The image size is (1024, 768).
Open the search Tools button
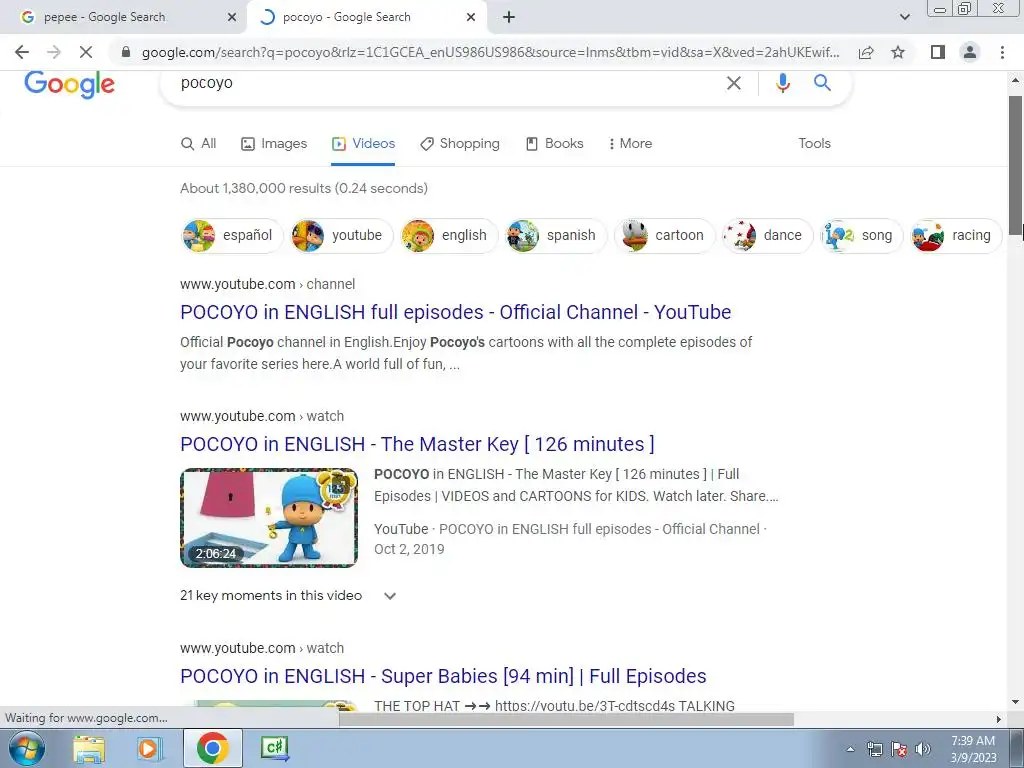pyautogui.click(x=814, y=144)
